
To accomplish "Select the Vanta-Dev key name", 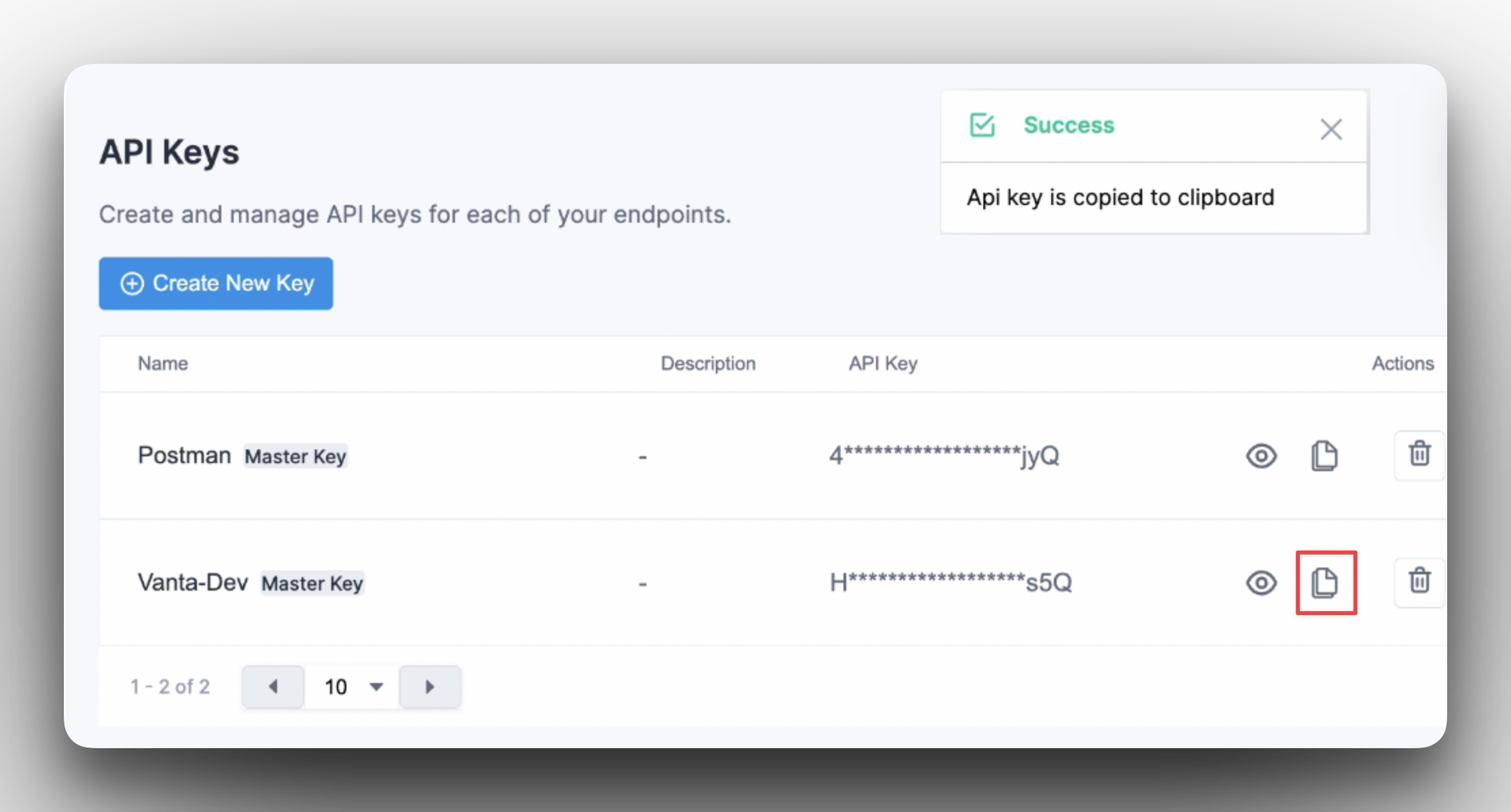I will pyautogui.click(x=193, y=582).
